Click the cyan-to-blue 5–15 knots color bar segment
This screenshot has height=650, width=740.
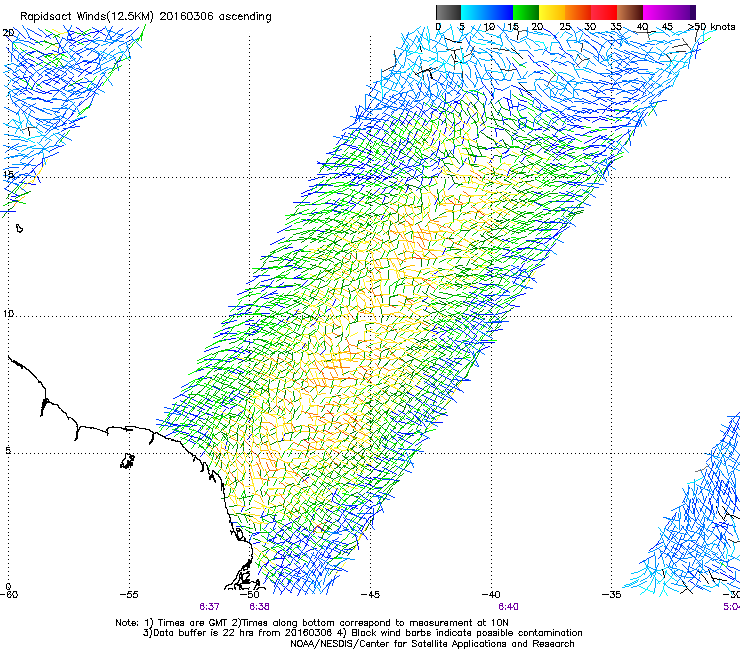pyautogui.click(x=487, y=12)
